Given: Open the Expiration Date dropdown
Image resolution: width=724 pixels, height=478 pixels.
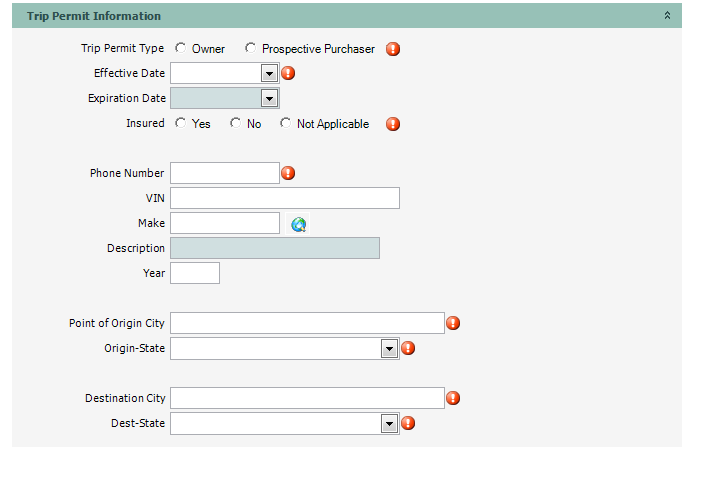Looking at the screenshot, I should coord(268,98).
